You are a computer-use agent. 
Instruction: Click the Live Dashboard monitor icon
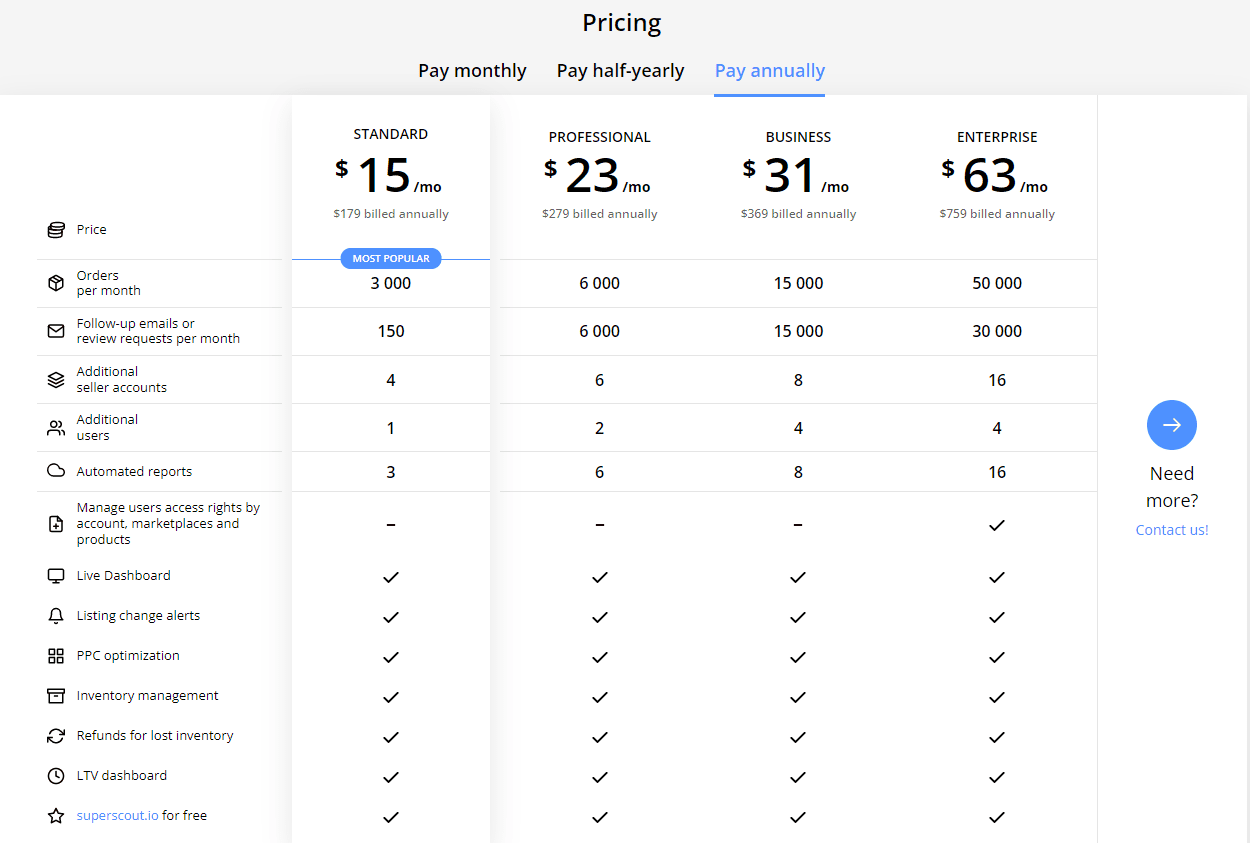pyautogui.click(x=56, y=576)
